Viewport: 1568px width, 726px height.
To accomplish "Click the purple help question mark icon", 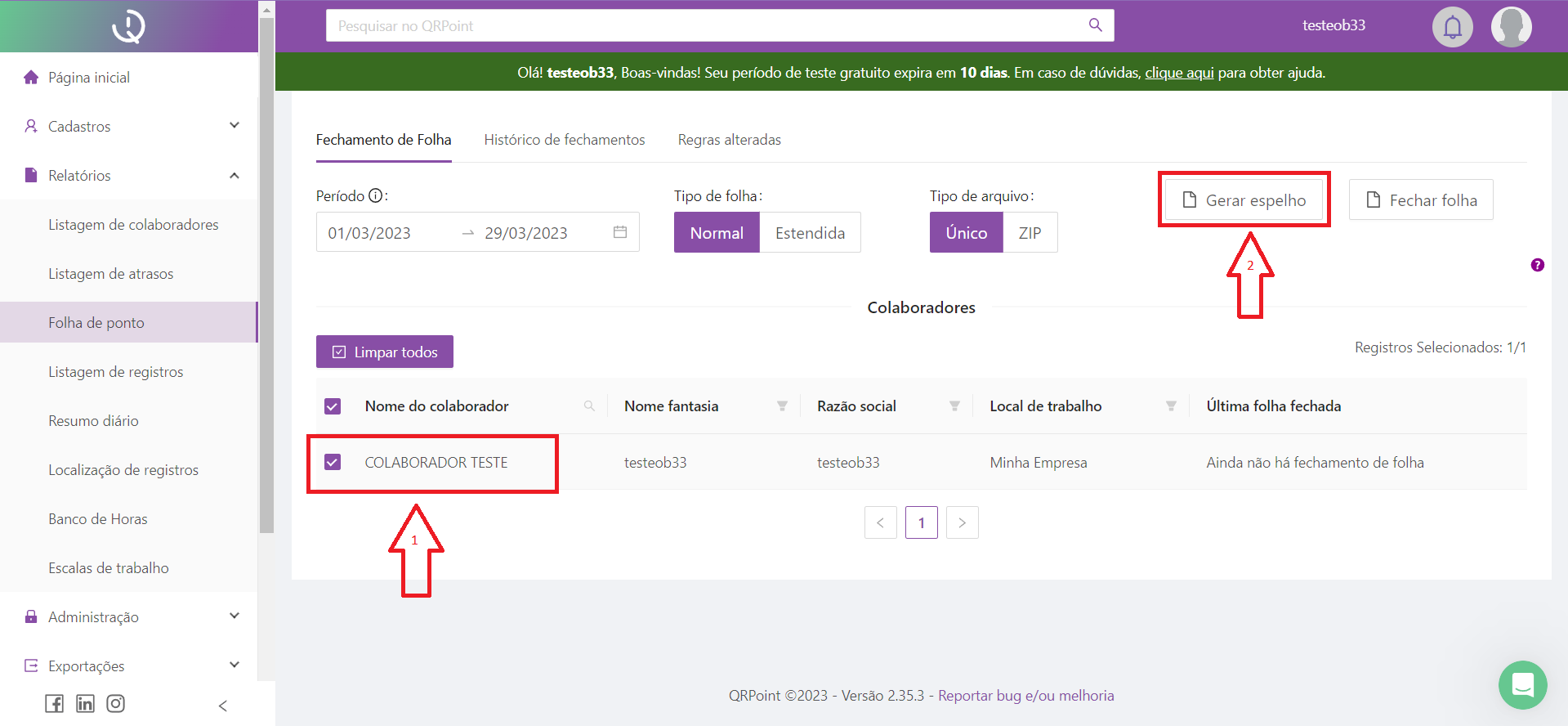I will (1537, 265).
